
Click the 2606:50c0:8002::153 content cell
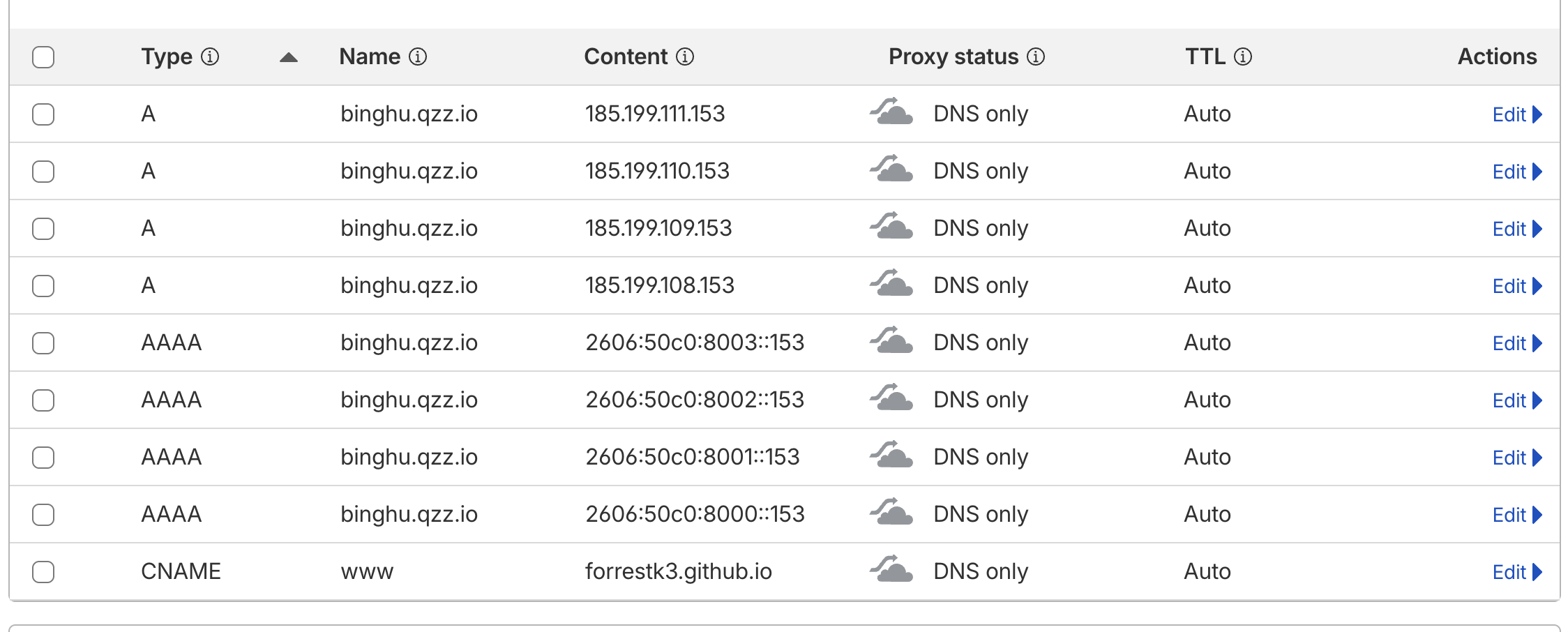click(695, 400)
